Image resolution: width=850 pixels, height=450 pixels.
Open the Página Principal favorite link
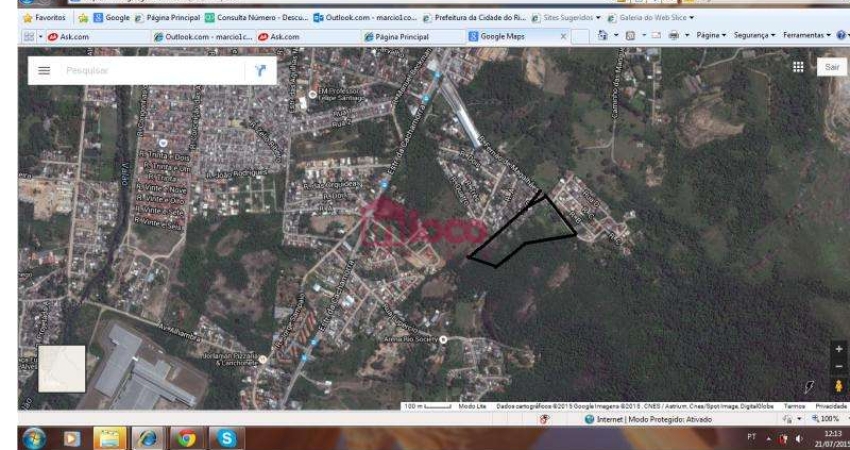tap(168, 18)
